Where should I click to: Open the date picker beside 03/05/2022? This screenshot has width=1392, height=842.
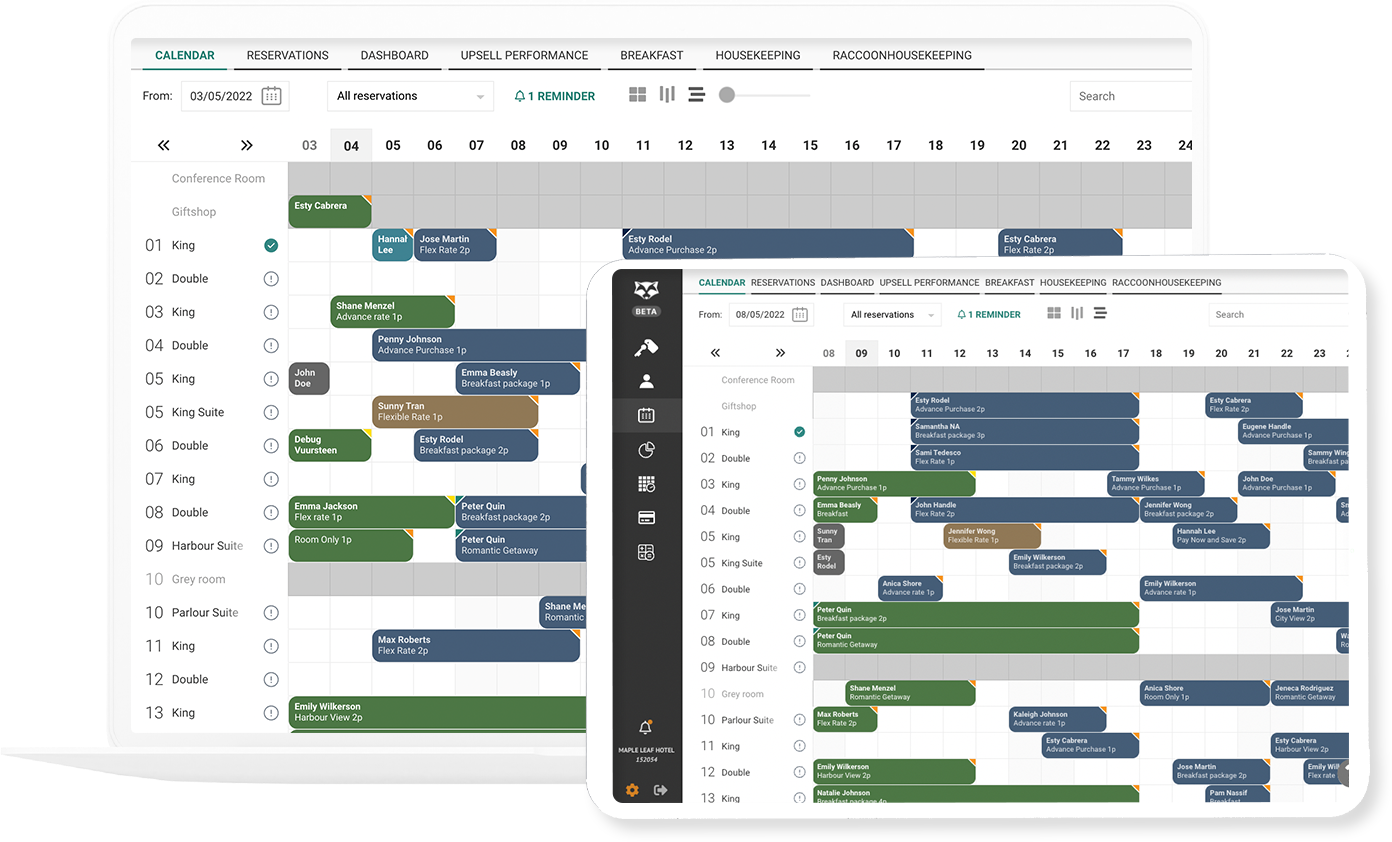(x=270, y=95)
